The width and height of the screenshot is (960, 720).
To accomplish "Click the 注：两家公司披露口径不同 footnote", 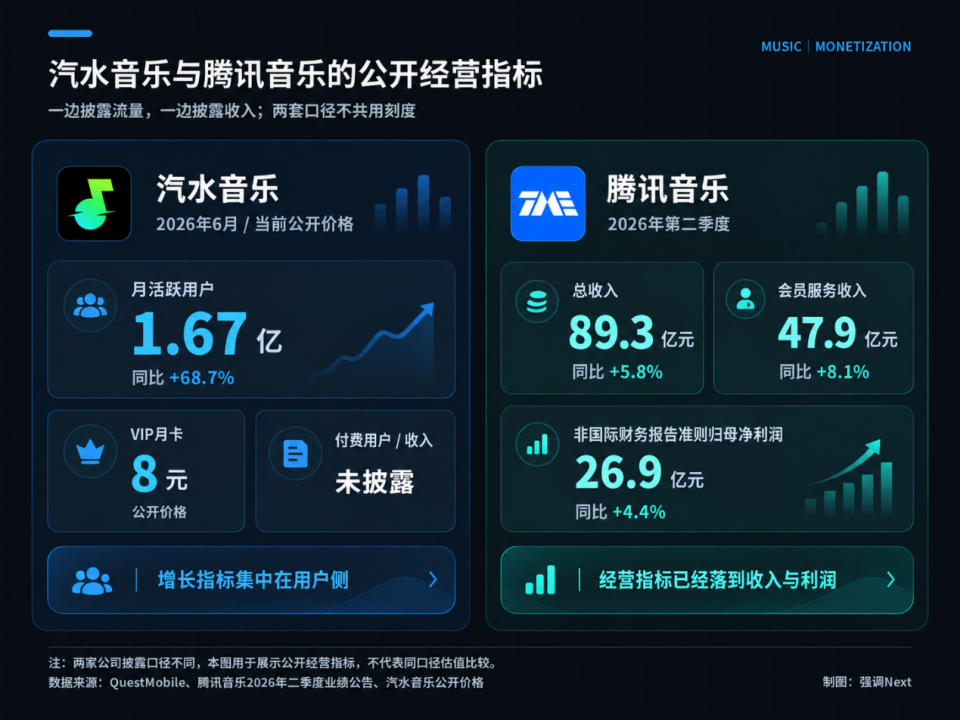I will [274, 663].
